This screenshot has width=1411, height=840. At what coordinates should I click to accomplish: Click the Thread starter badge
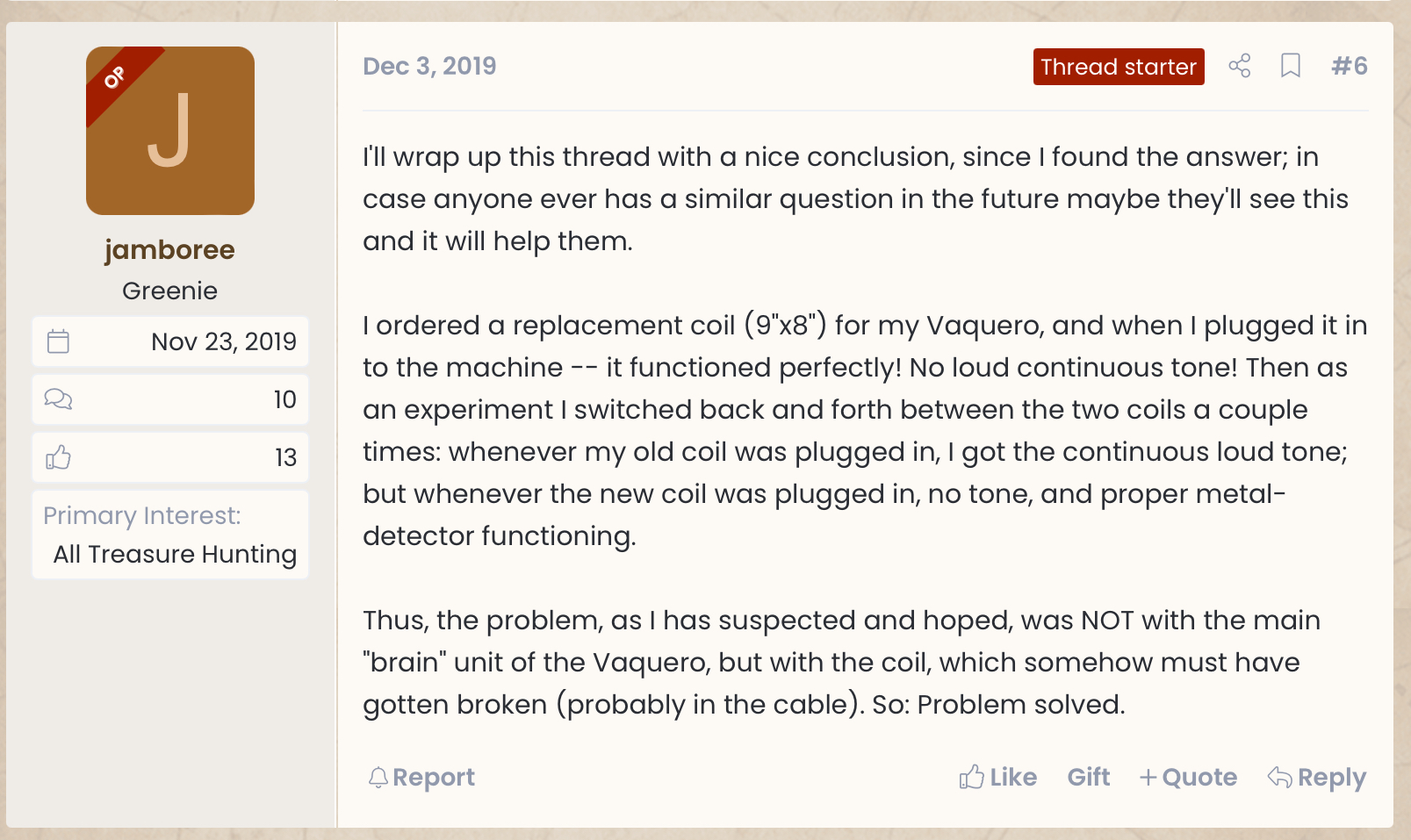(x=1119, y=67)
